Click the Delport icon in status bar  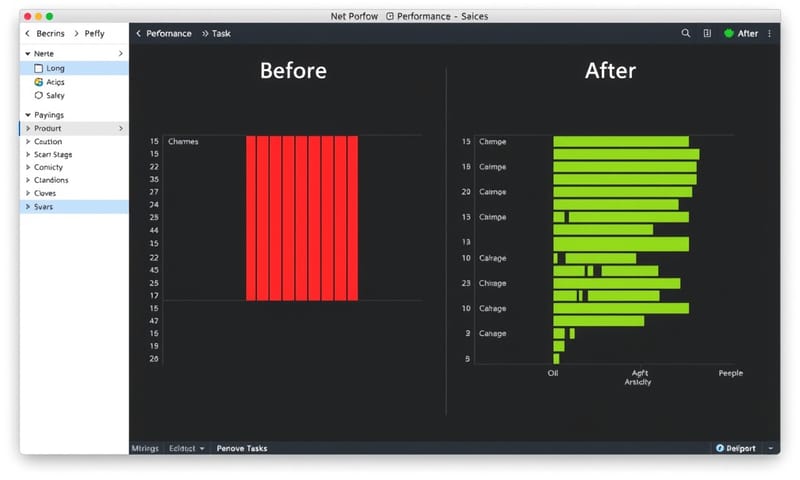point(720,448)
